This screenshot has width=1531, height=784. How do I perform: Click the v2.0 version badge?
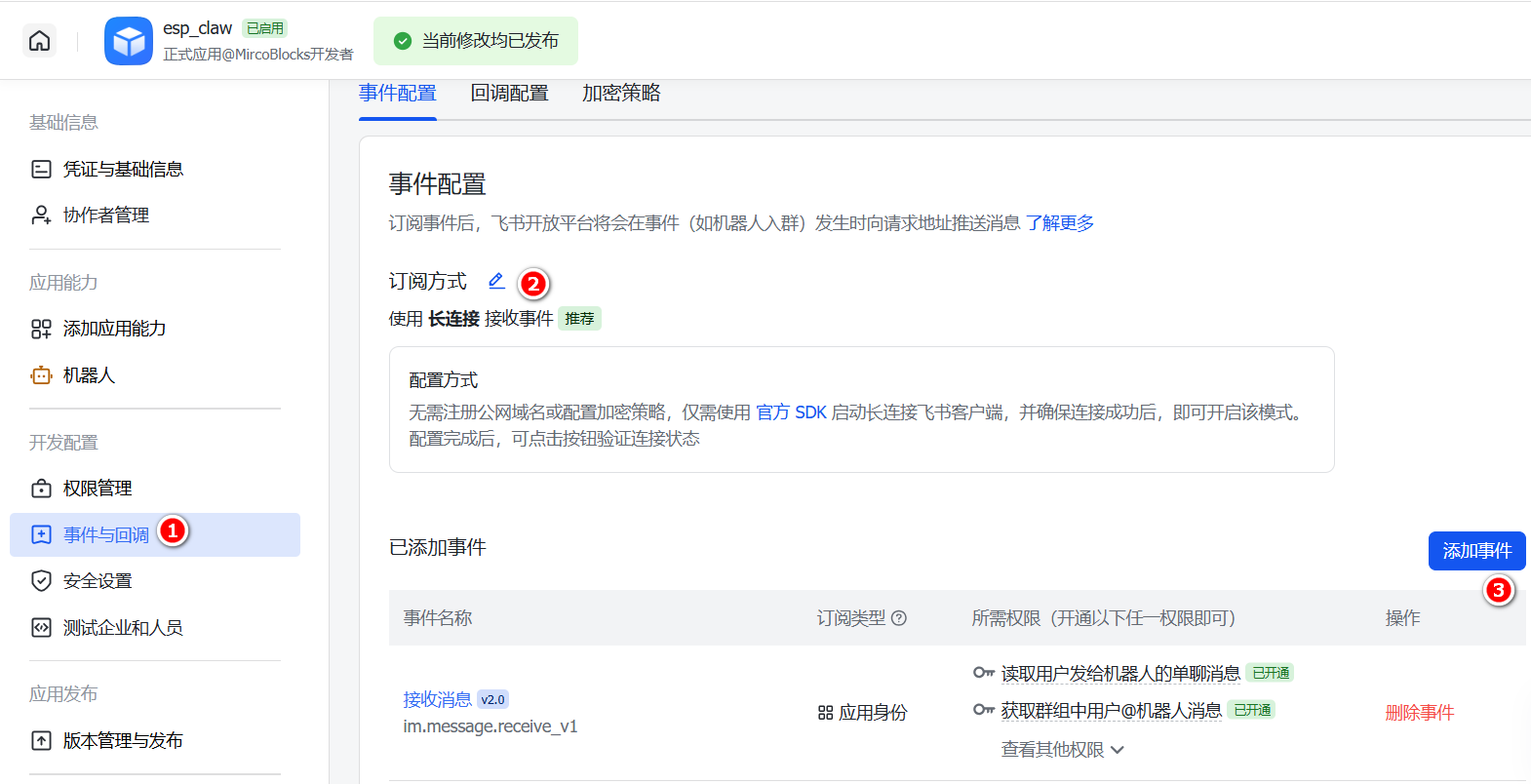[492, 699]
